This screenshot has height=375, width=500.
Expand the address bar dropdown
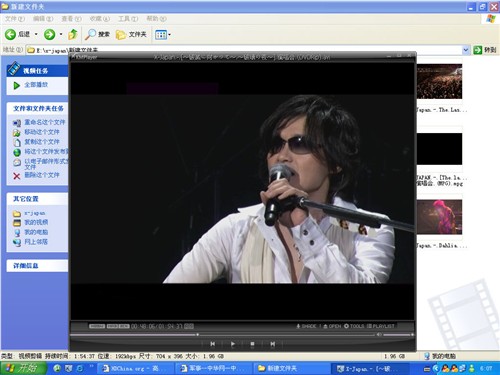466,50
